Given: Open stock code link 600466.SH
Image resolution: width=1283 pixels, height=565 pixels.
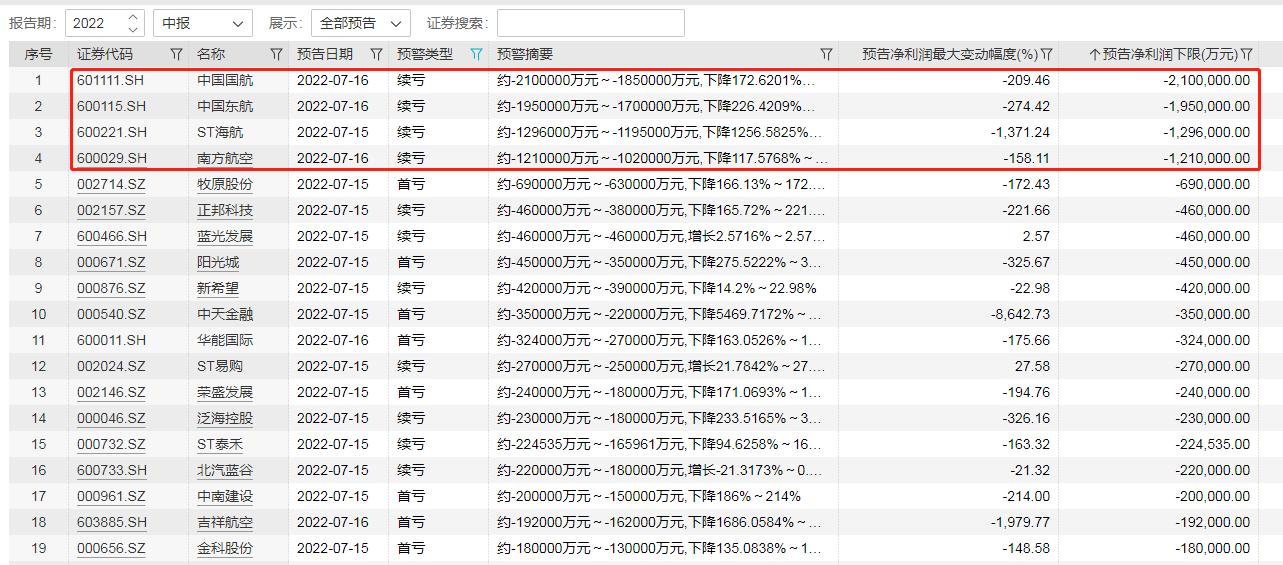Looking at the screenshot, I should point(111,236).
